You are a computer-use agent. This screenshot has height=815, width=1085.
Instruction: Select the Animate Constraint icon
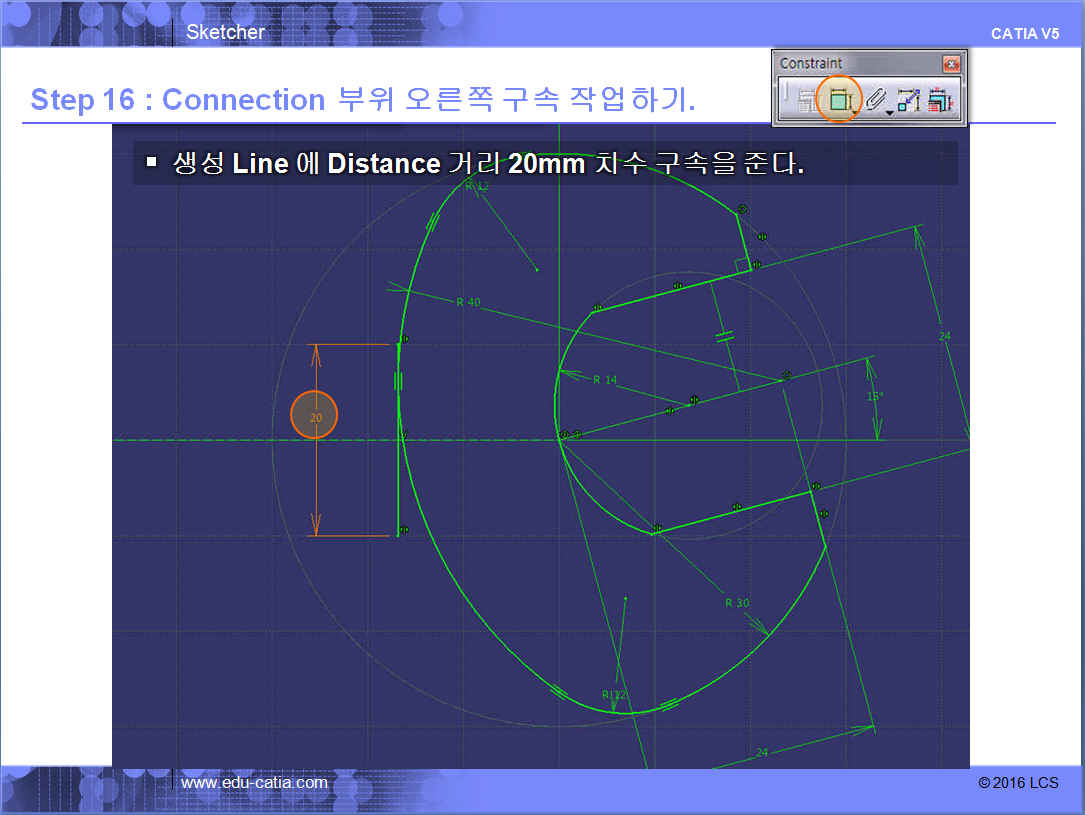click(x=908, y=100)
